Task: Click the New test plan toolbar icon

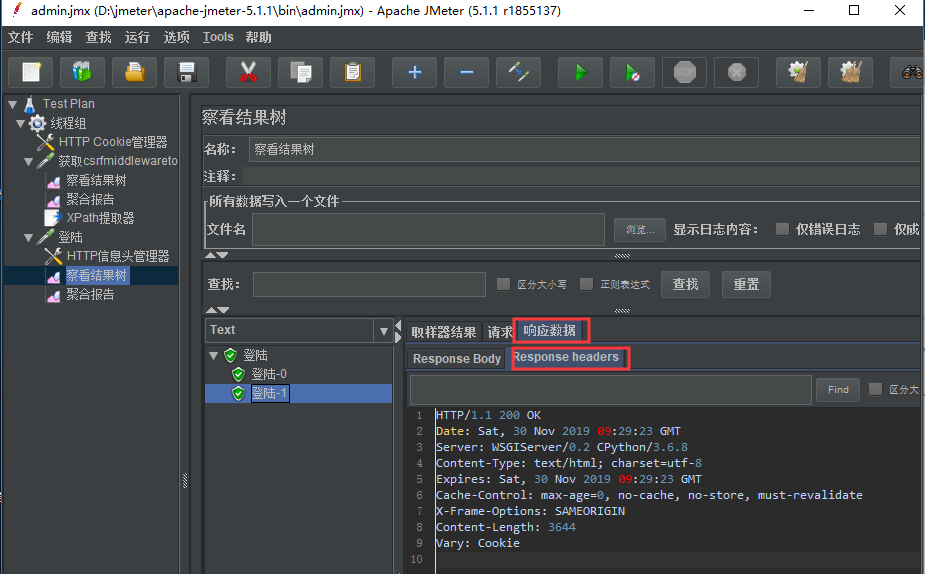Action: click(31, 73)
